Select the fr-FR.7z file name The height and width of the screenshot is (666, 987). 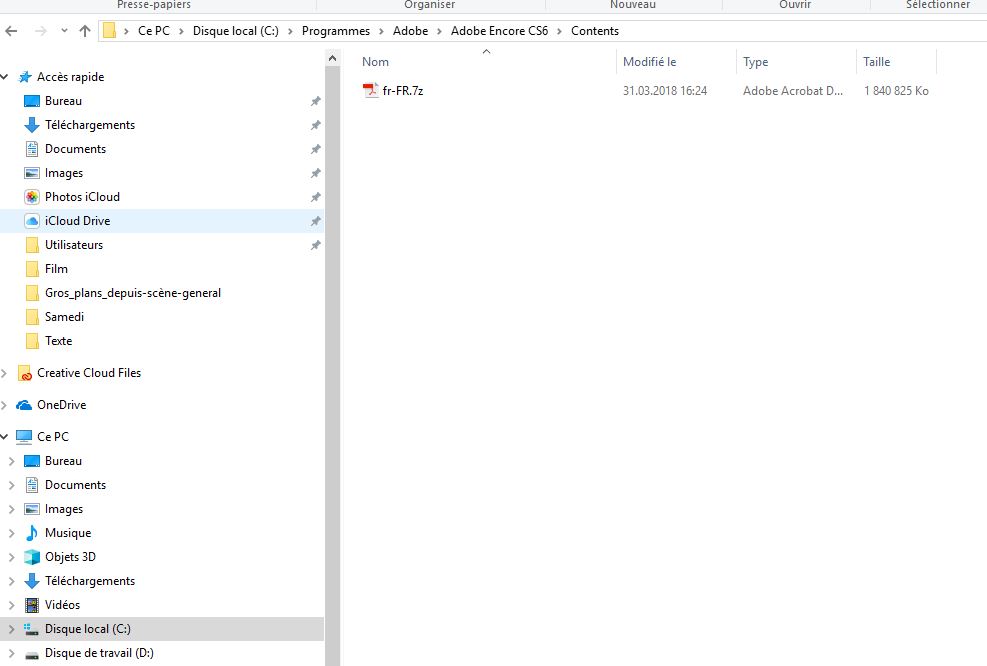click(x=403, y=91)
